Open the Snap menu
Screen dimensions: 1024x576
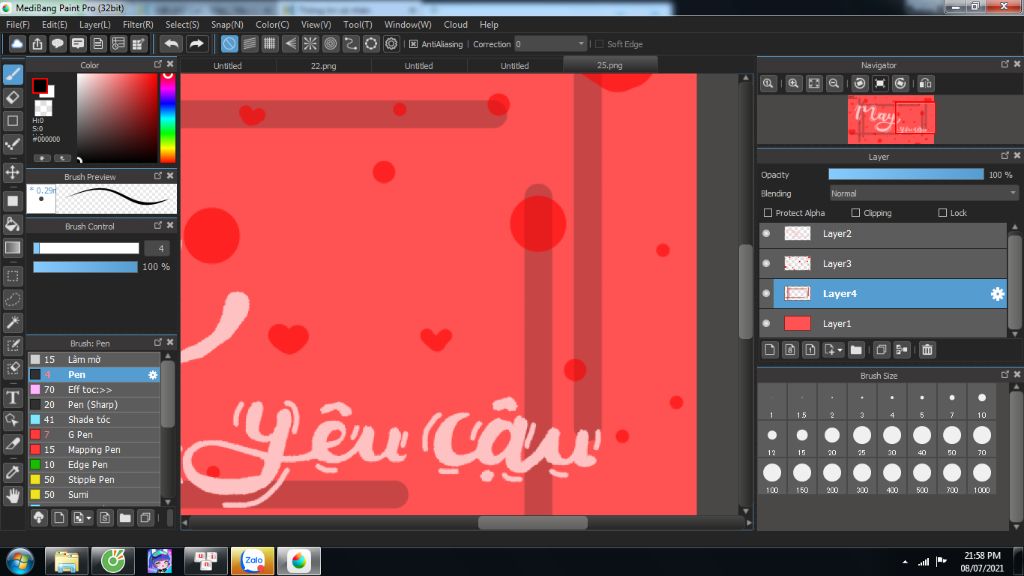(x=227, y=25)
